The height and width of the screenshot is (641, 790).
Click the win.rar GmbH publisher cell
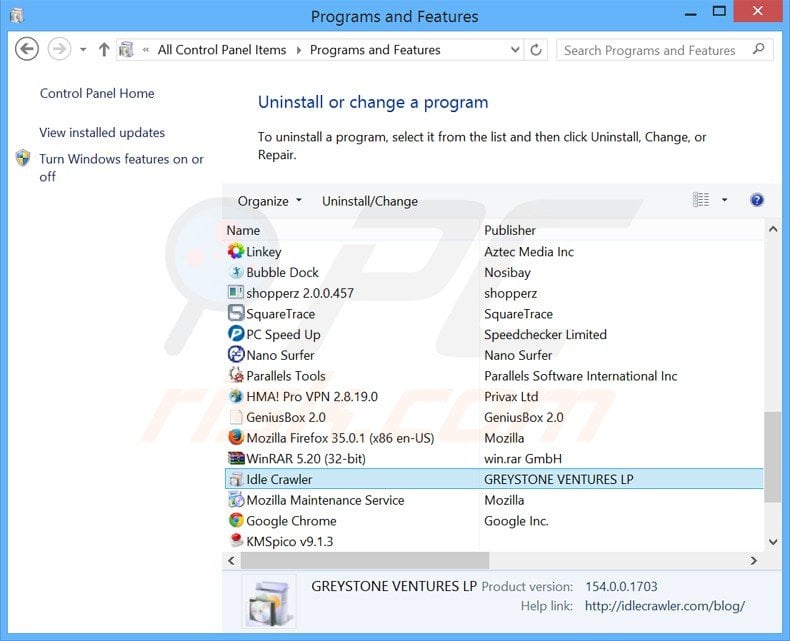click(522, 459)
